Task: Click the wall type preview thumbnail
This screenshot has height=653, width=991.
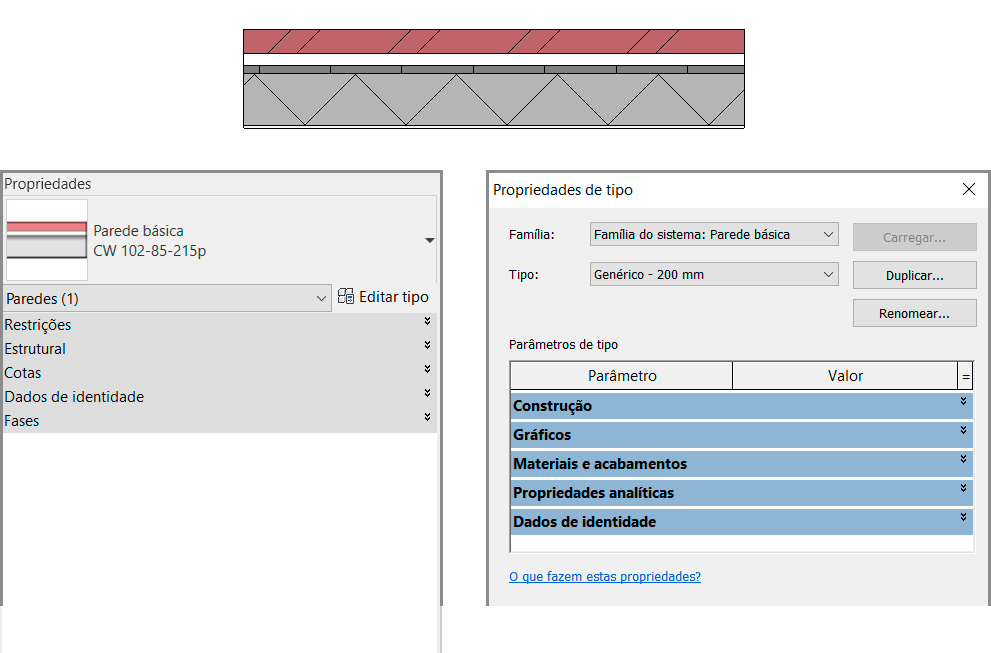Action: pyautogui.click(x=46, y=239)
